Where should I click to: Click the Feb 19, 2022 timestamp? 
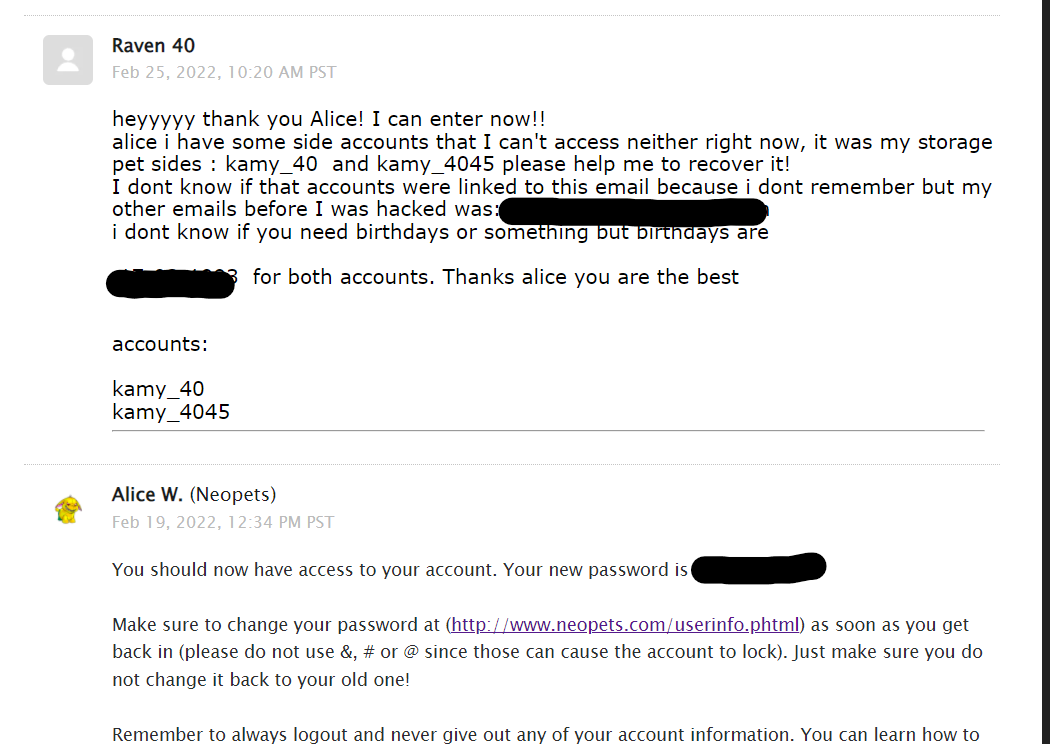point(222,522)
